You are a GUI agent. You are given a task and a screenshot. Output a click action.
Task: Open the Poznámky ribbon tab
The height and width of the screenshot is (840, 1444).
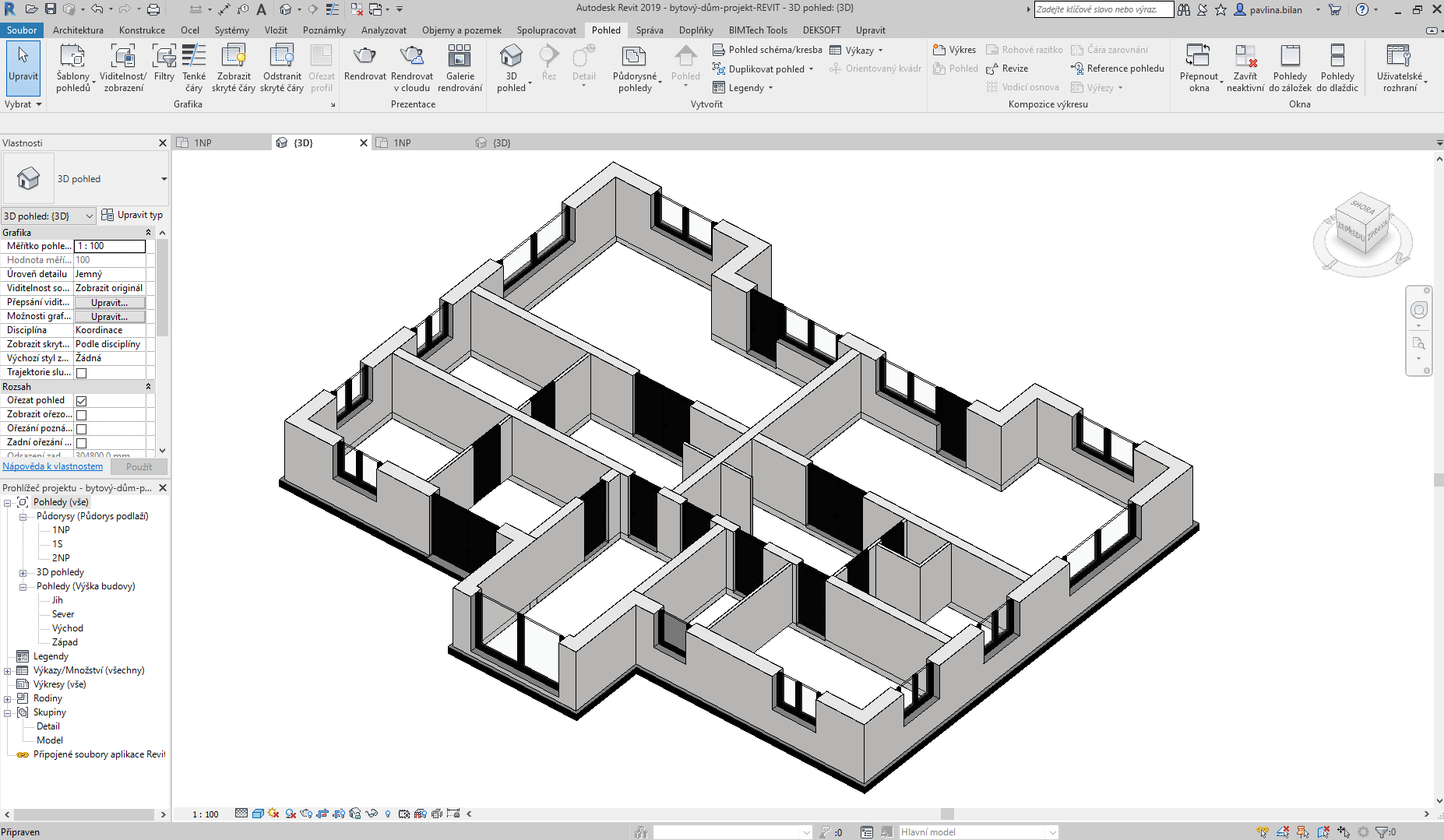[324, 30]
